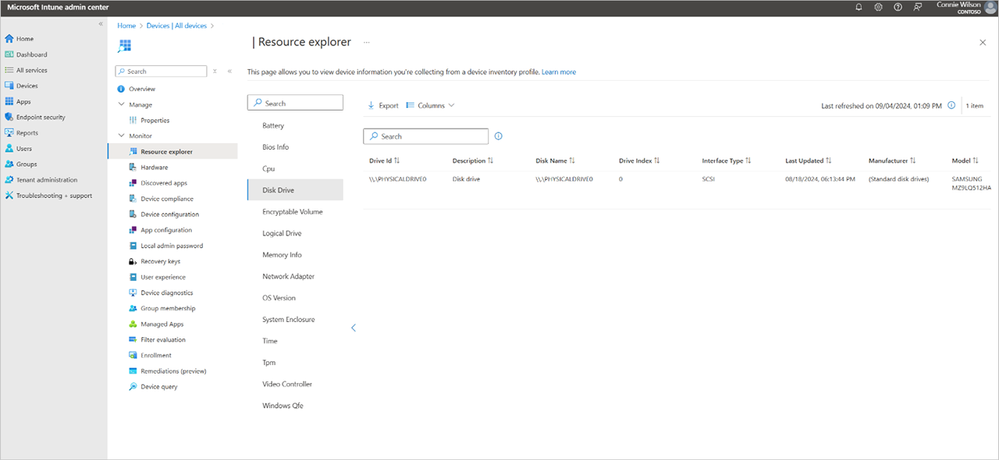The width and height of the screenshot is (999, 460).
Task: Select Memory Info category
Action: click(295, 255)
